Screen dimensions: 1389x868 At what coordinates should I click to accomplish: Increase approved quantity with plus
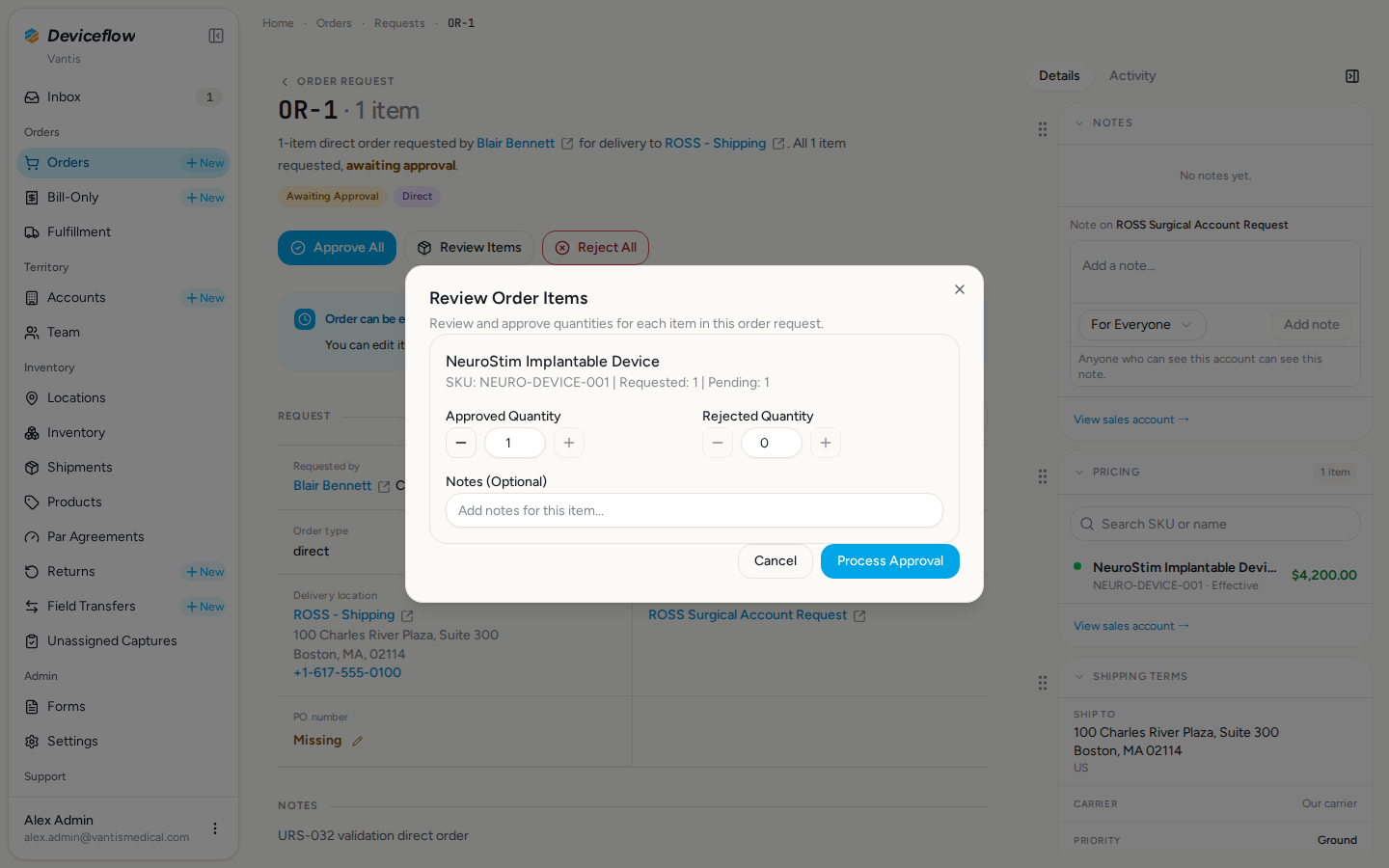pos(569,443)
